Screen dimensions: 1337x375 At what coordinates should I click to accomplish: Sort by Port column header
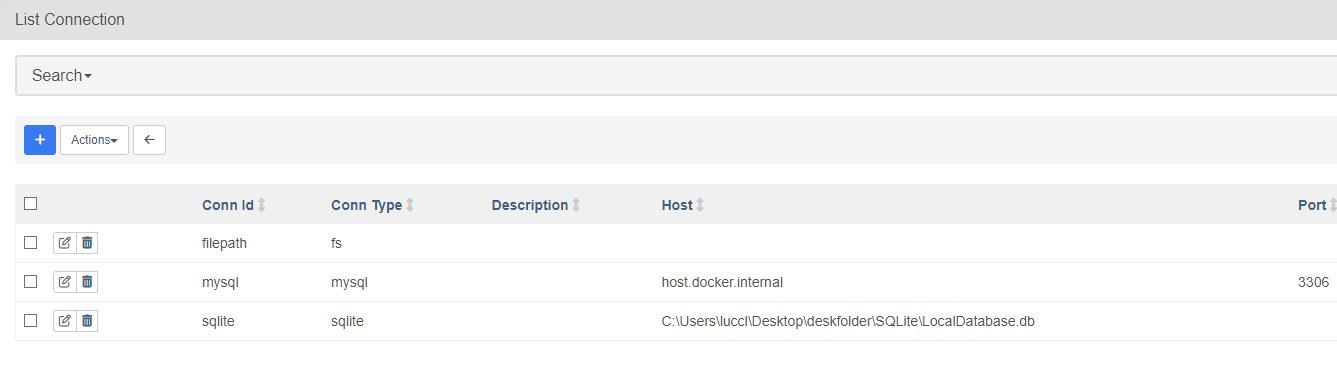[1317, 205]
